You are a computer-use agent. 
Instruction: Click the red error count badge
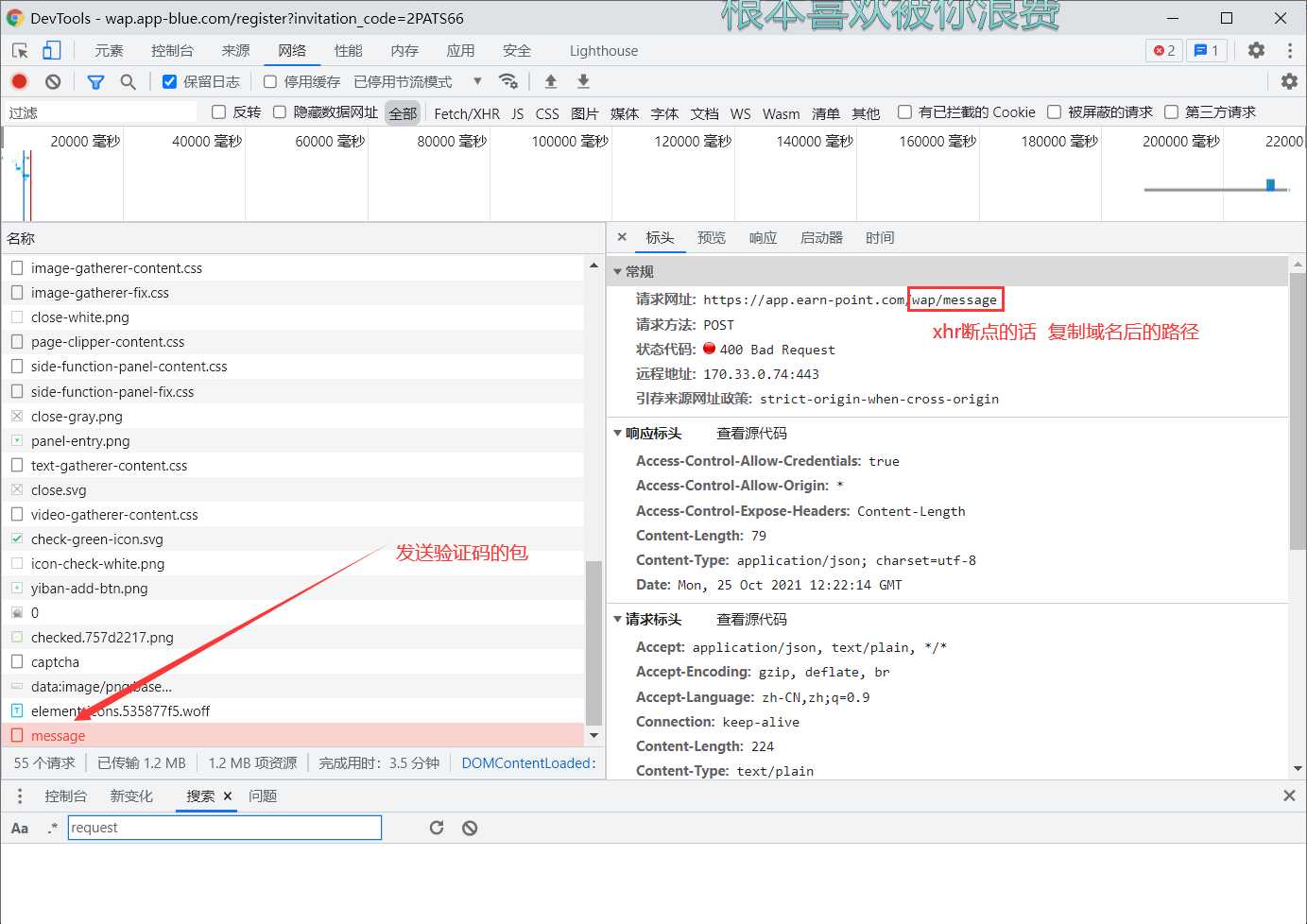click(1164, 51)
